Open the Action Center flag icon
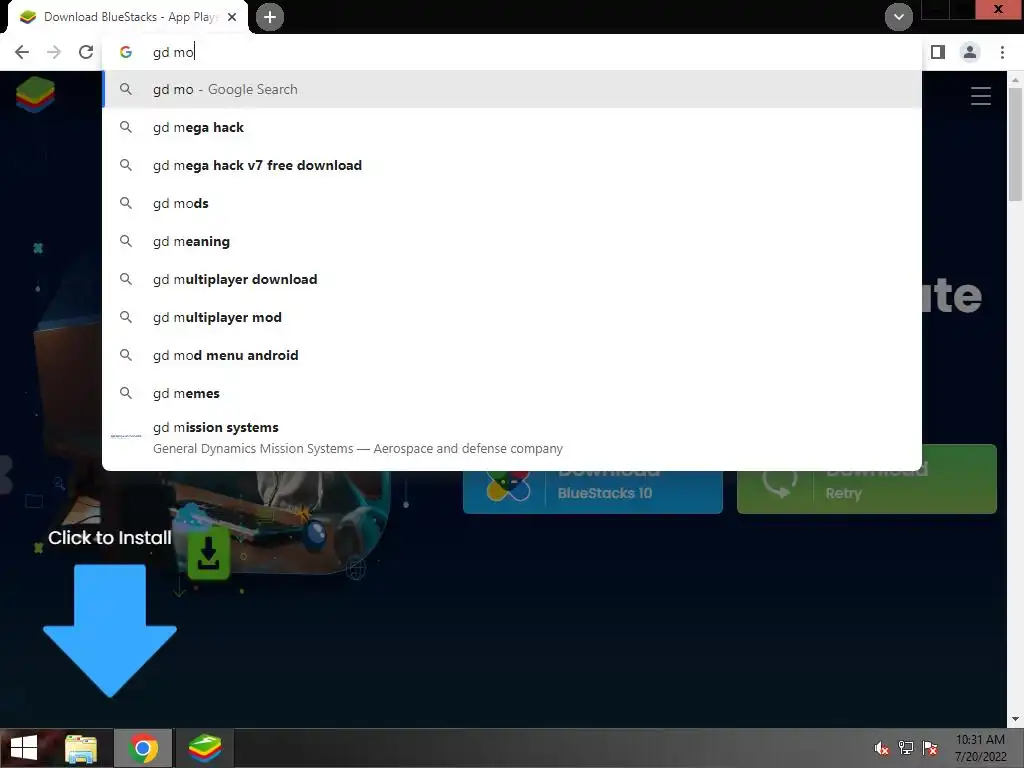The image size is (1024, 768). (x=929, y=748)
